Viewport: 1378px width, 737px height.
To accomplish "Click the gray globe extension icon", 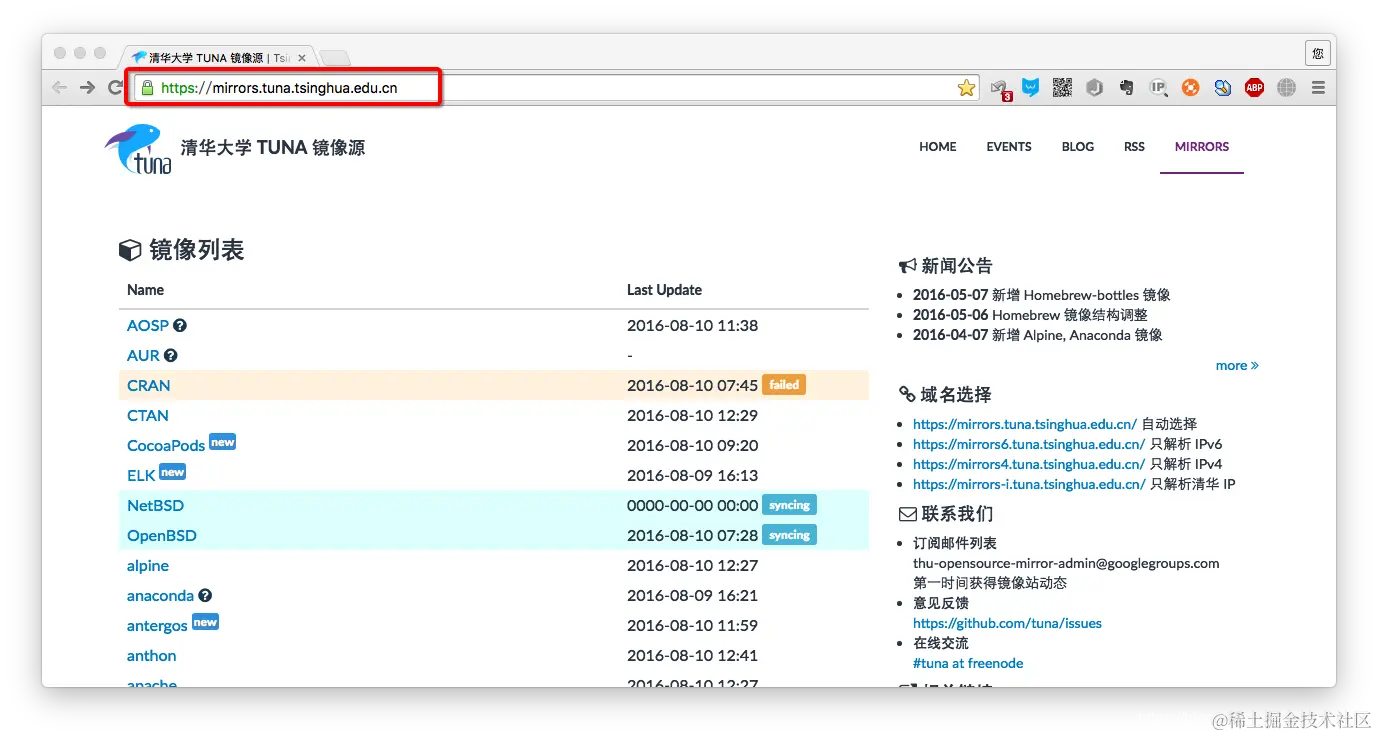I will 1286,88.
